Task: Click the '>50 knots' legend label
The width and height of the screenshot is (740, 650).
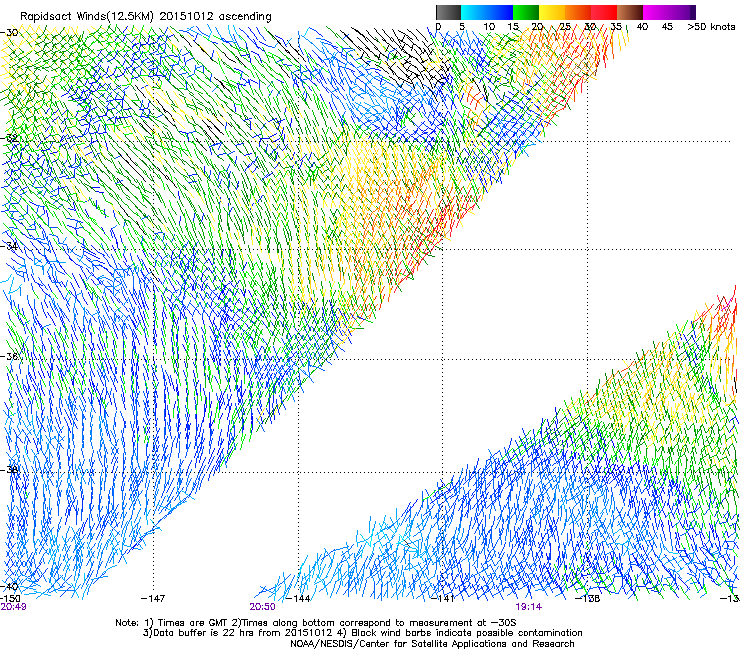Action: 711,27
